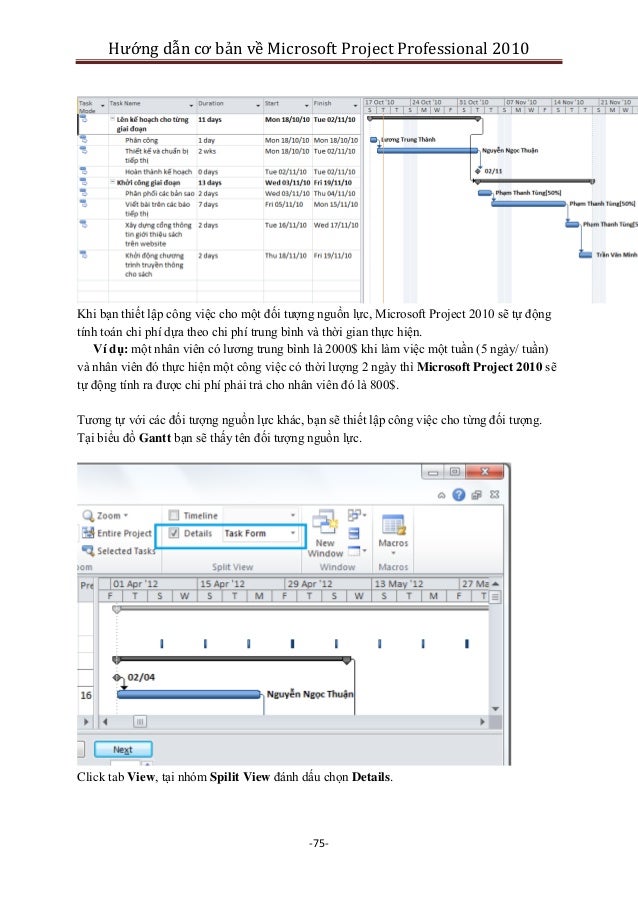This screenshot has width=638, height=903.
Task: Click the Macros icon
Action: click(x=393, y=524)
